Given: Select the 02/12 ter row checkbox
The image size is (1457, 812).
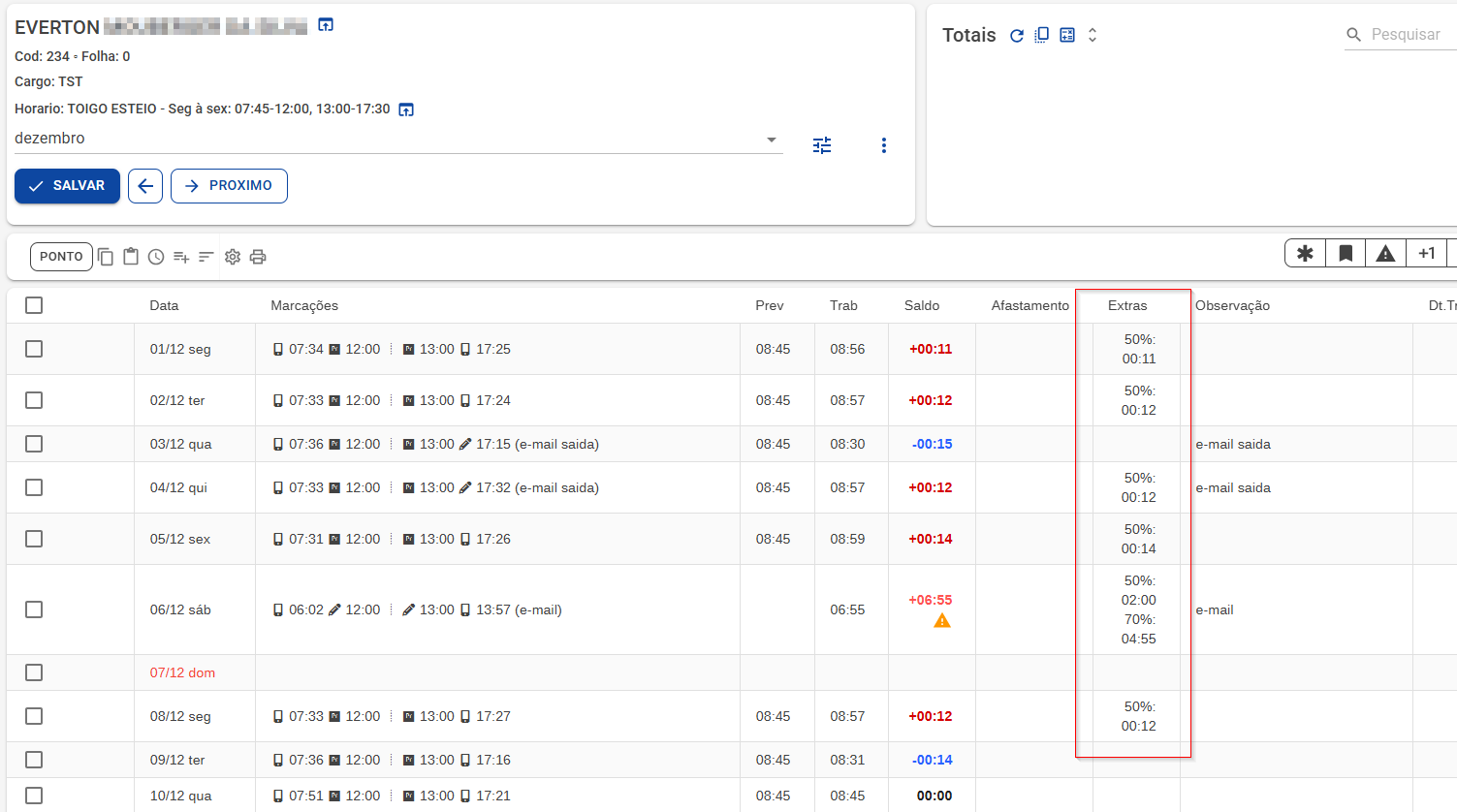Looking at the screenshot, I should coord(34,400).
